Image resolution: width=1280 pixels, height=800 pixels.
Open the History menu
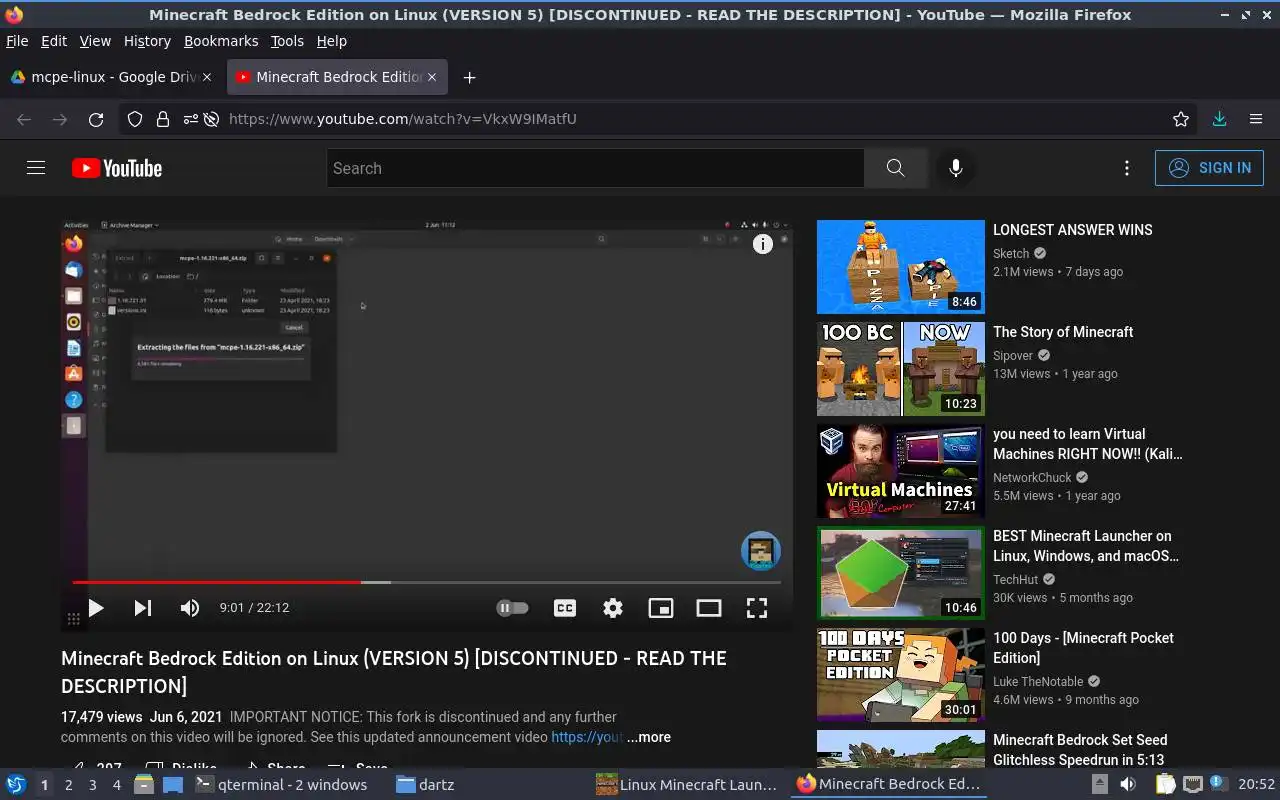click(147, 41)
